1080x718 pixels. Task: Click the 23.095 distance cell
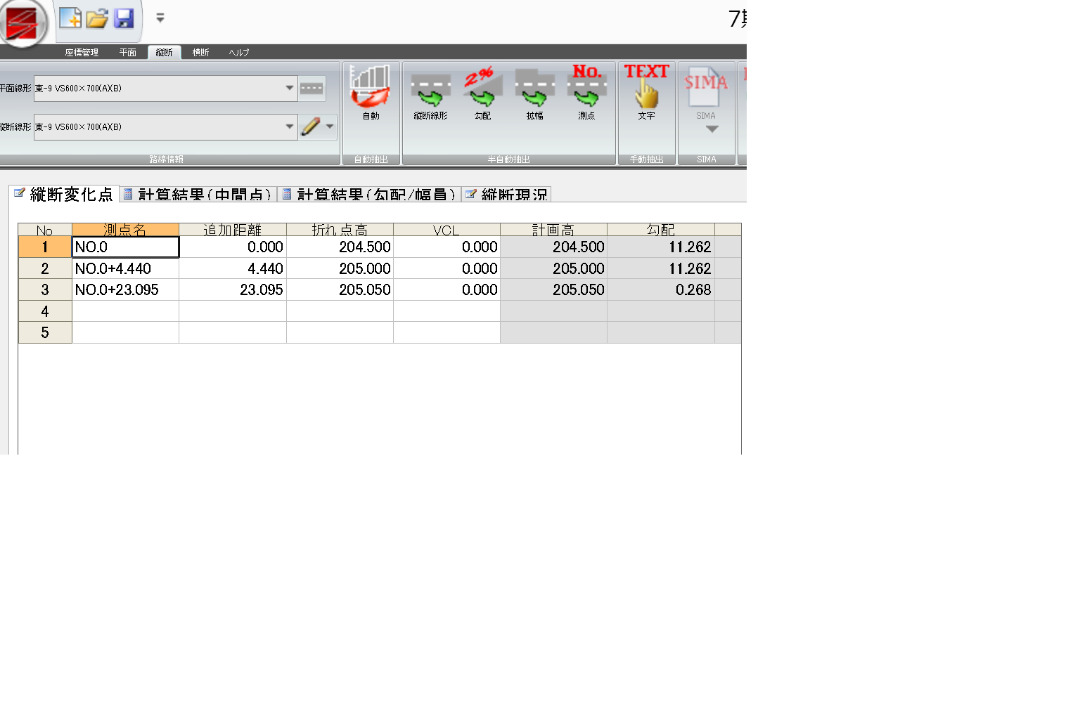(233, 289)
